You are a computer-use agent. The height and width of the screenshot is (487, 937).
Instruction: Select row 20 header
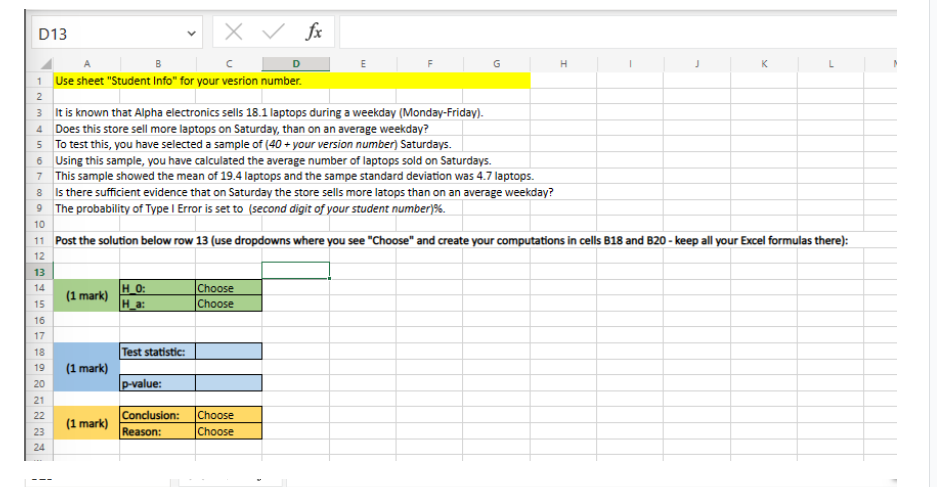pyautogui.click(x=39, y=384)
